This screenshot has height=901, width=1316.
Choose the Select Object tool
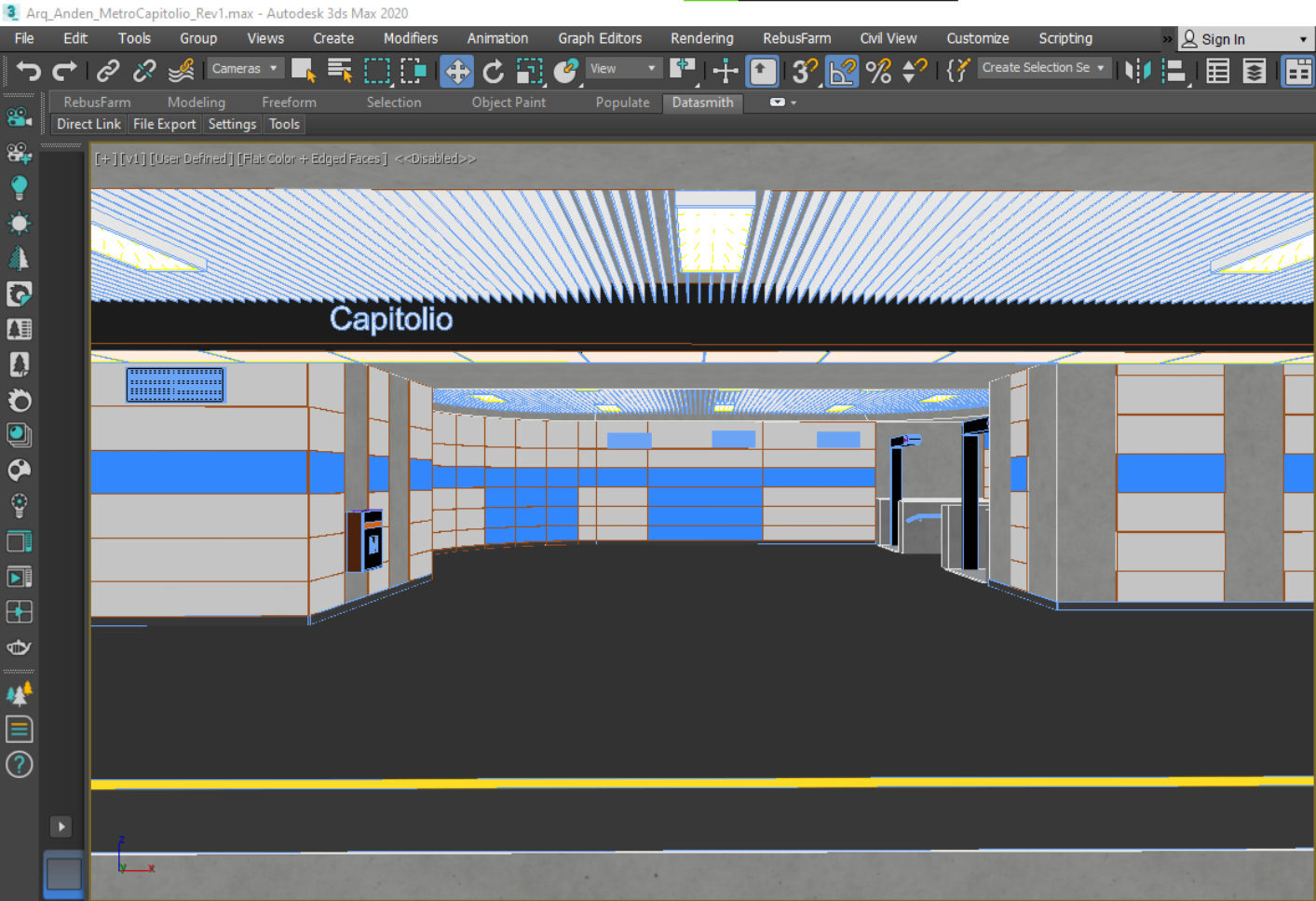[x=304, y=71]
